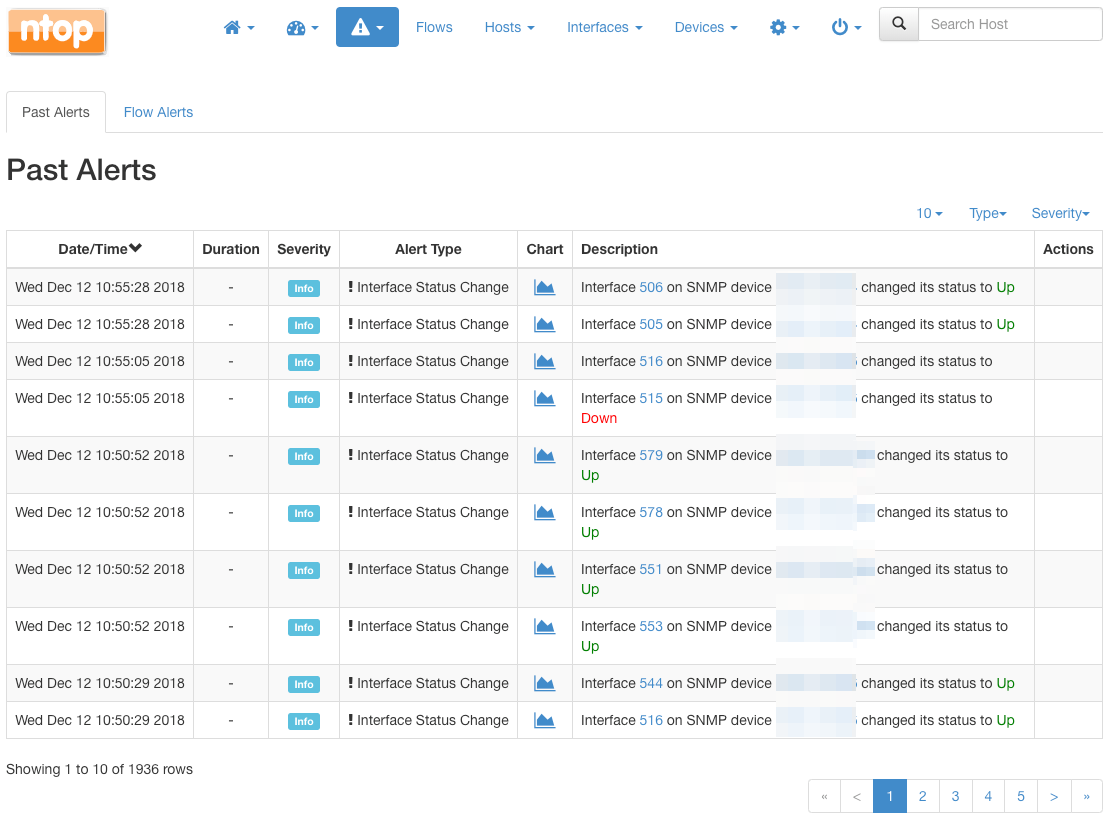Click 'Wed Dec 12 10:55:28 2018' for Interface 506
The width and height of the screenshot is (1109, 819).
[100, 287]
